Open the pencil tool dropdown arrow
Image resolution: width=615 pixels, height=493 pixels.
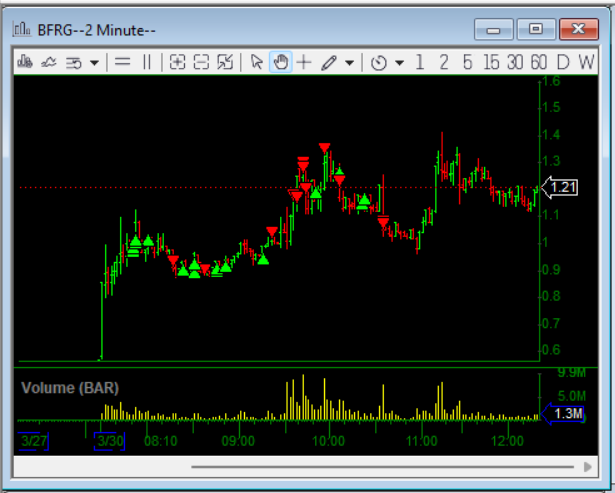[x=349, y=62]
